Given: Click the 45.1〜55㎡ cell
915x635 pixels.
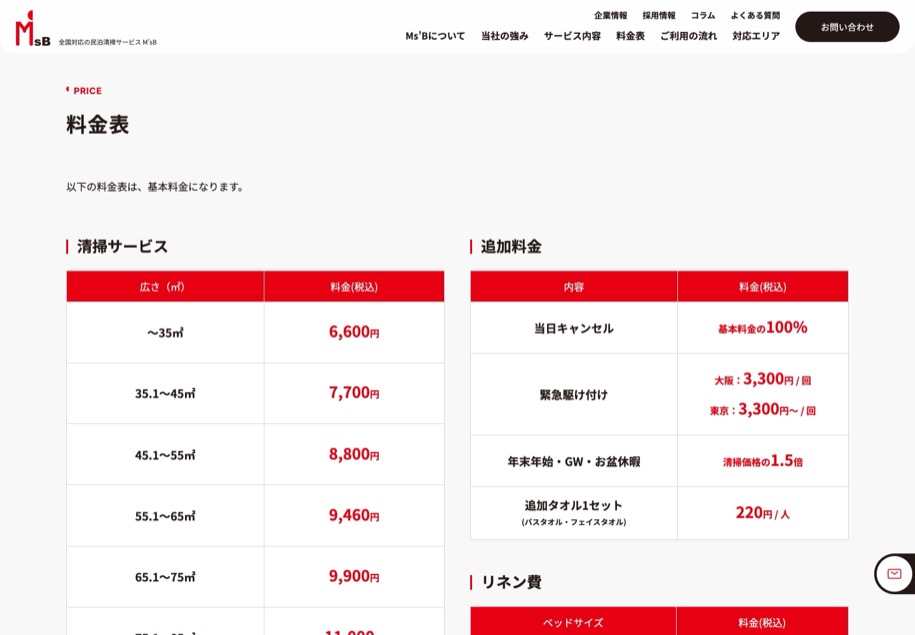Looking at the screenshot, I should (x=165, y=455).
